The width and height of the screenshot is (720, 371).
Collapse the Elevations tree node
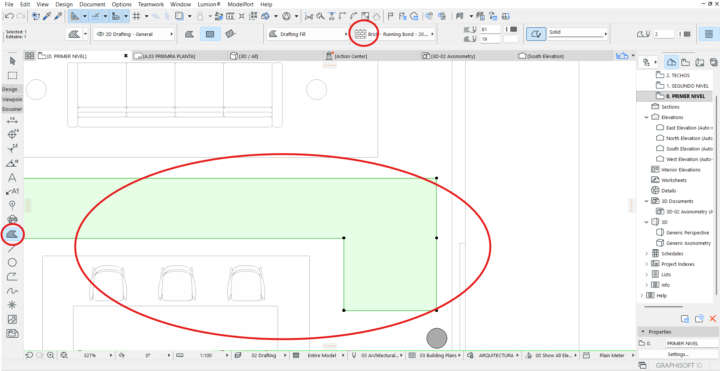pyautogui.click(x=647, y=118)
